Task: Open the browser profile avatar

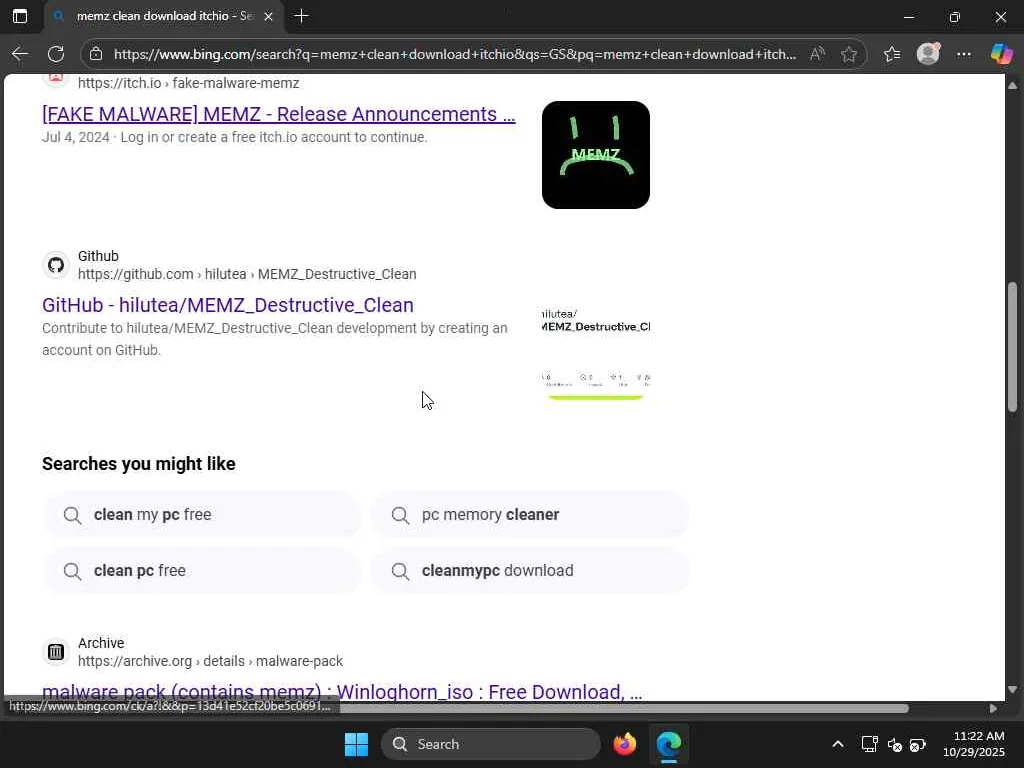Action: (x=928, y=54)
